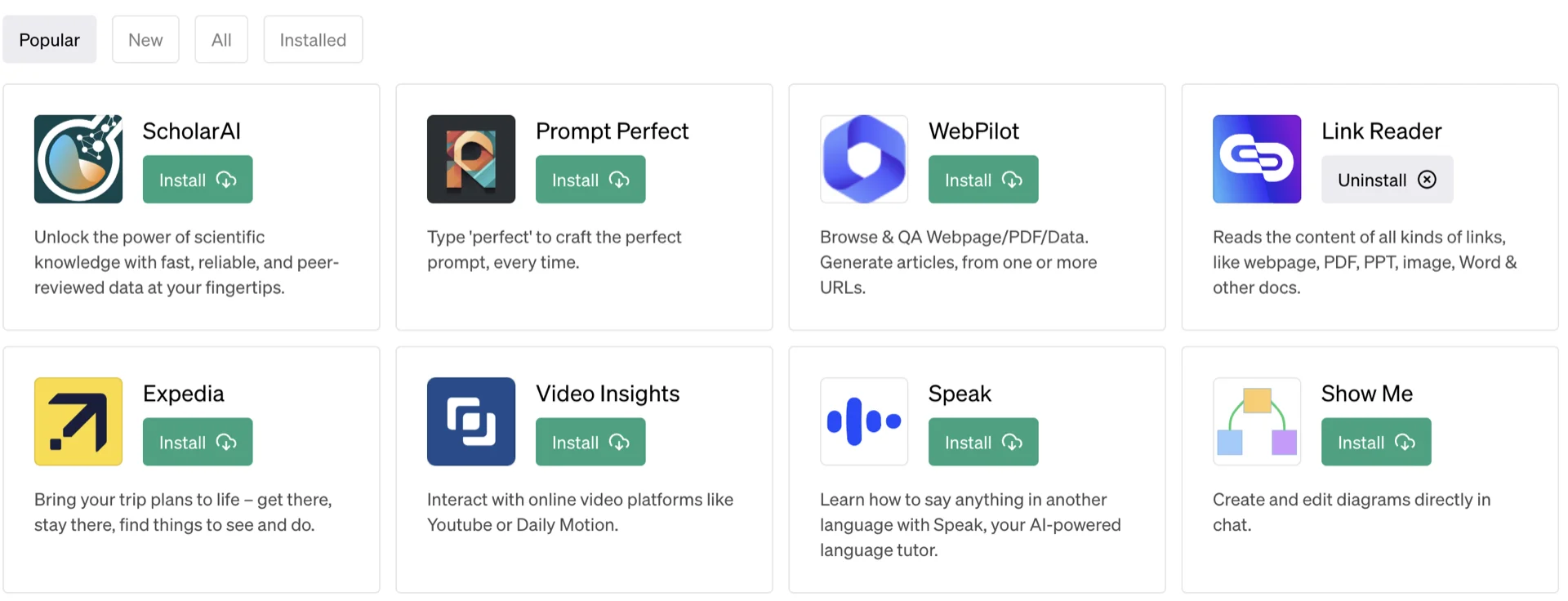Install the Expedia plugin
The height and width of the screenshot is (601, 1568).
click(198, 442)
